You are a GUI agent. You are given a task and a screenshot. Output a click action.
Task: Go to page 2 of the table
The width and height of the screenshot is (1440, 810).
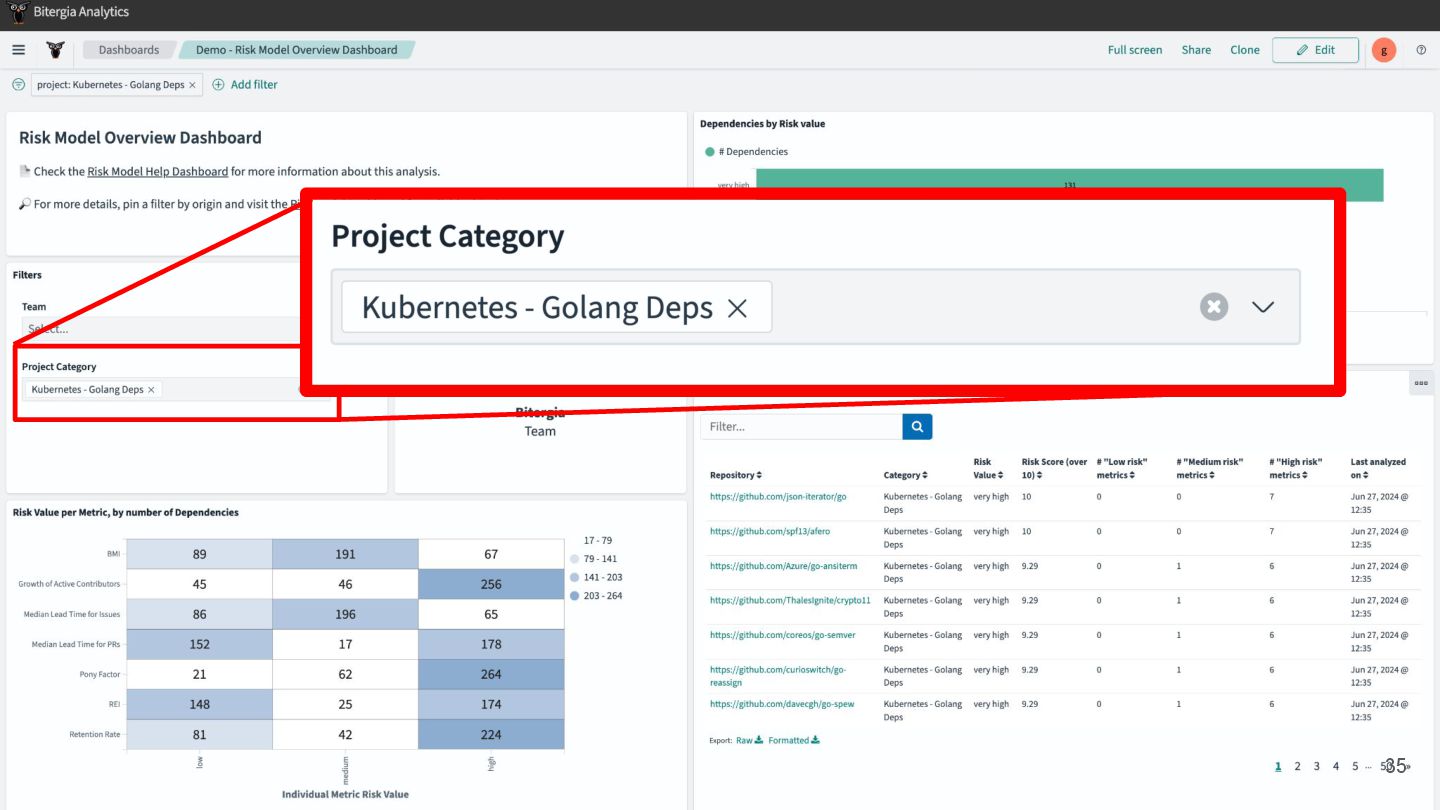(1297, 766)
